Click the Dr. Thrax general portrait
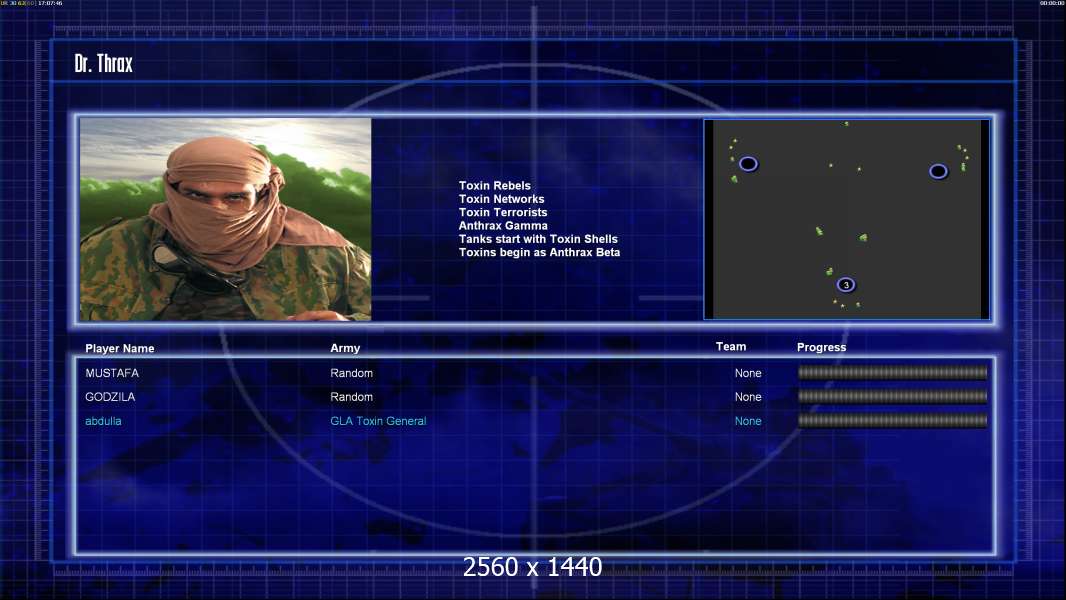Image resolution: width=1066 pixels, height=600 pixels. pos(226,219)
